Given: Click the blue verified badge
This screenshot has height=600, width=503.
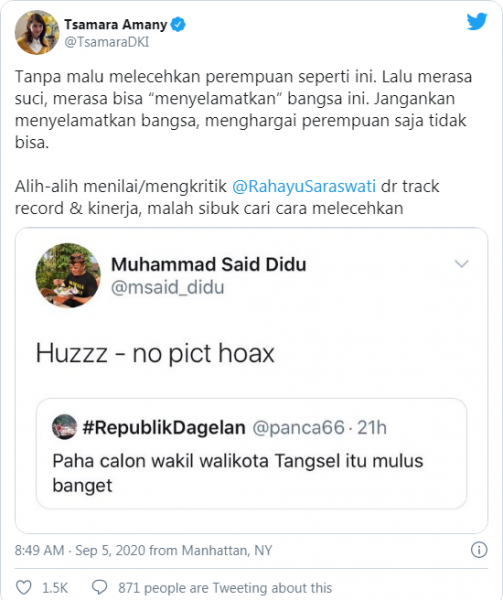Looking at the screenshot, I should pos(178,24).
